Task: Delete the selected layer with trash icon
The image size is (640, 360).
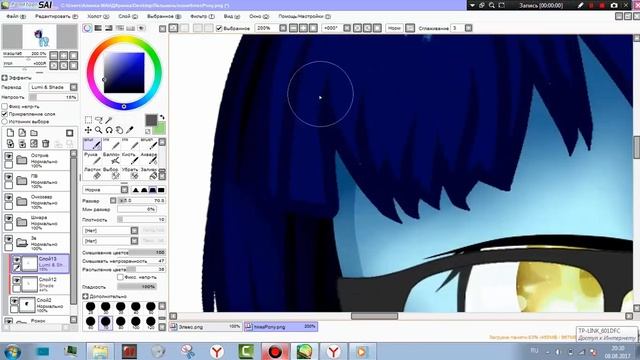Action: [x=46, y=143]
